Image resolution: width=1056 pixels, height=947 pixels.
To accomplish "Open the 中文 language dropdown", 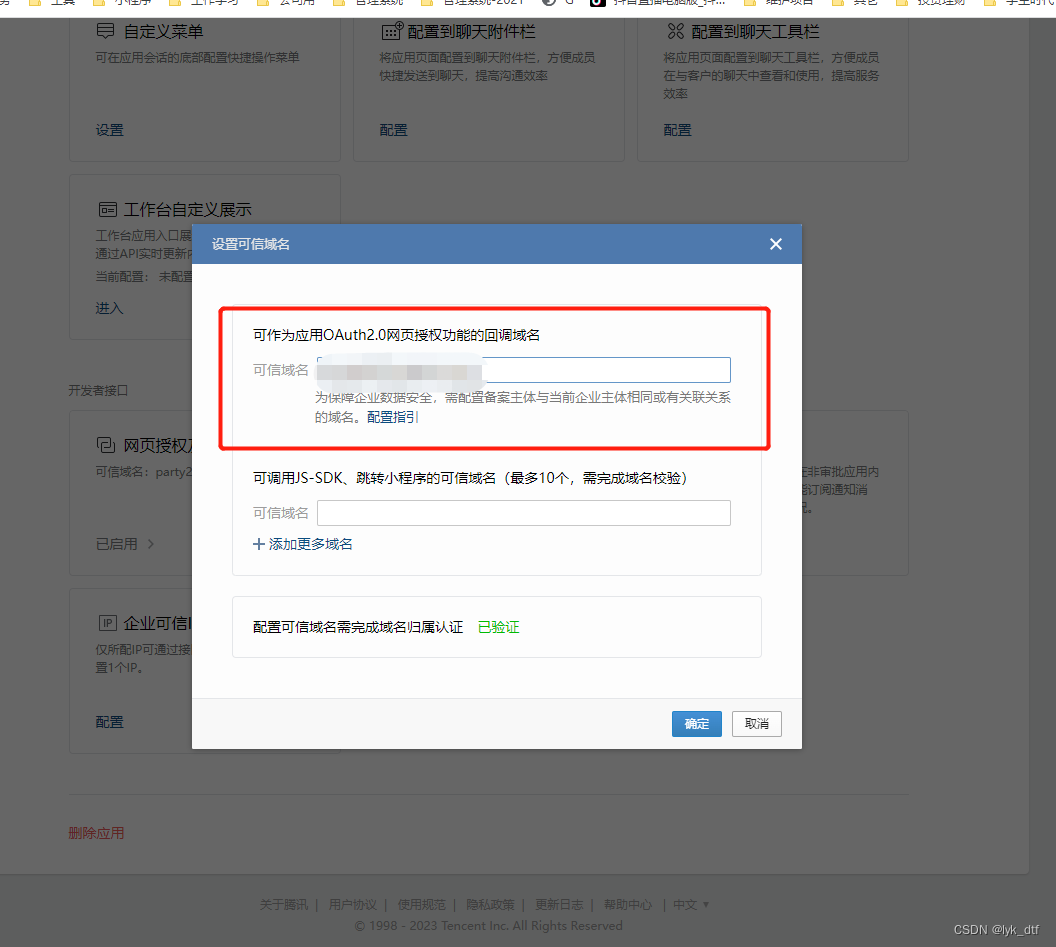I will click(x=691, y=905).
